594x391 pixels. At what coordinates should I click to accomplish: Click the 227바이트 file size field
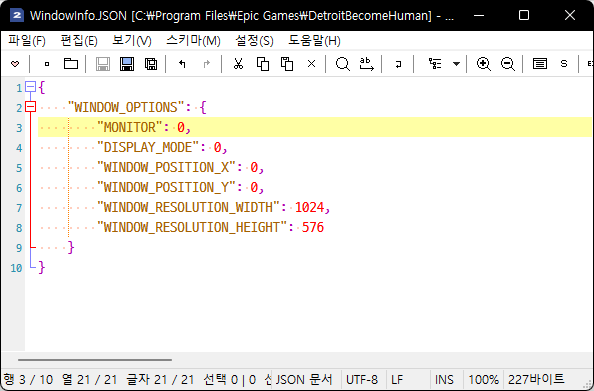coord(536,379)
